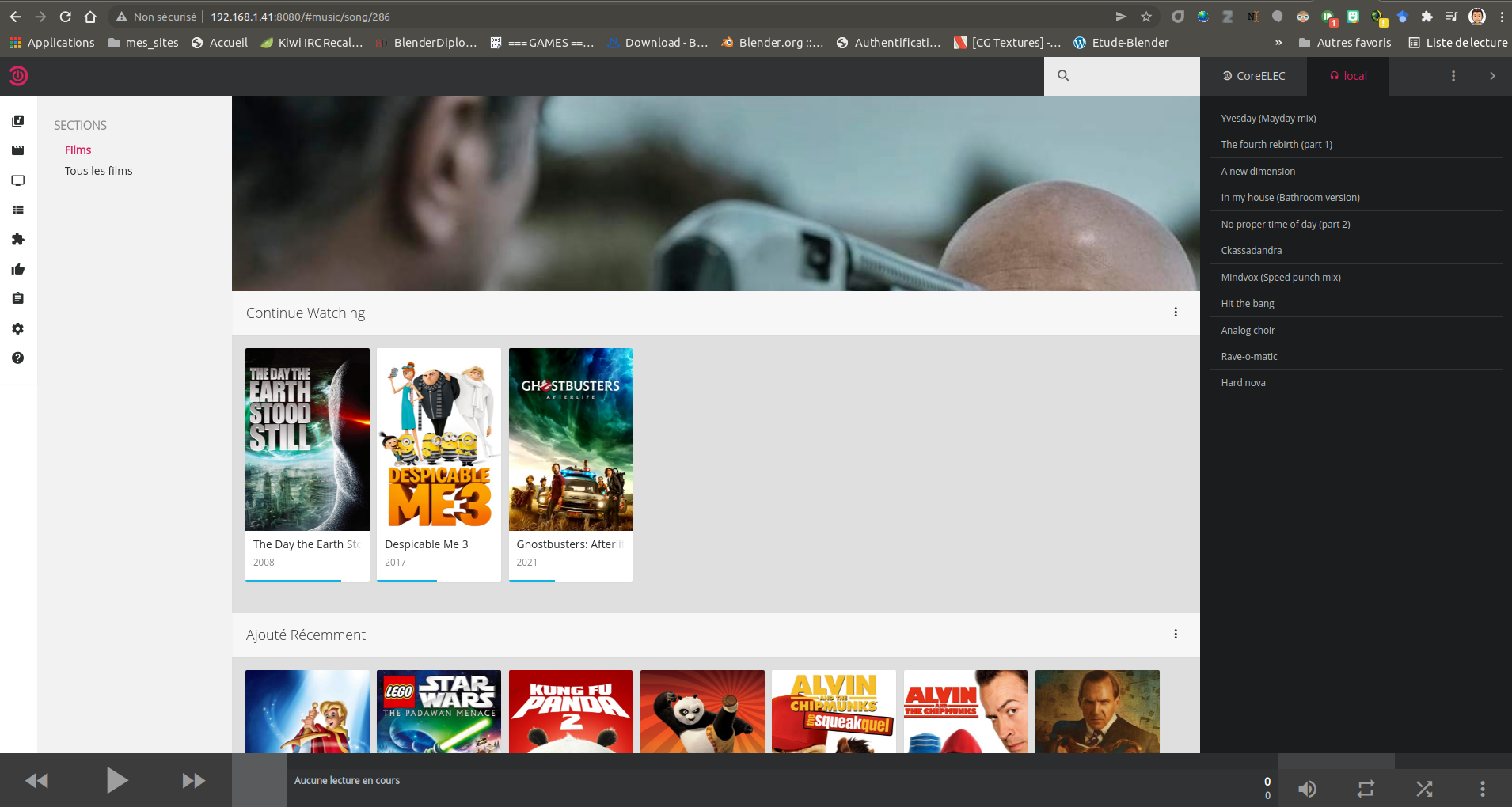This screenshot has width=1512, height=807.
Task: Open the Playlists clipboard icon
Action: click(x=18, y=298)
